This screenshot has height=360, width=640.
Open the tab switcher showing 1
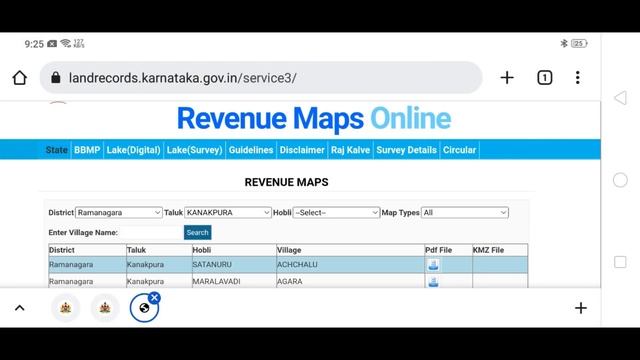[544, 78]
